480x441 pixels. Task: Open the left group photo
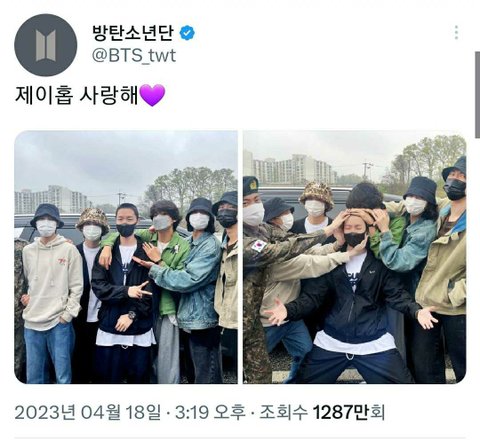click(126, 257)
